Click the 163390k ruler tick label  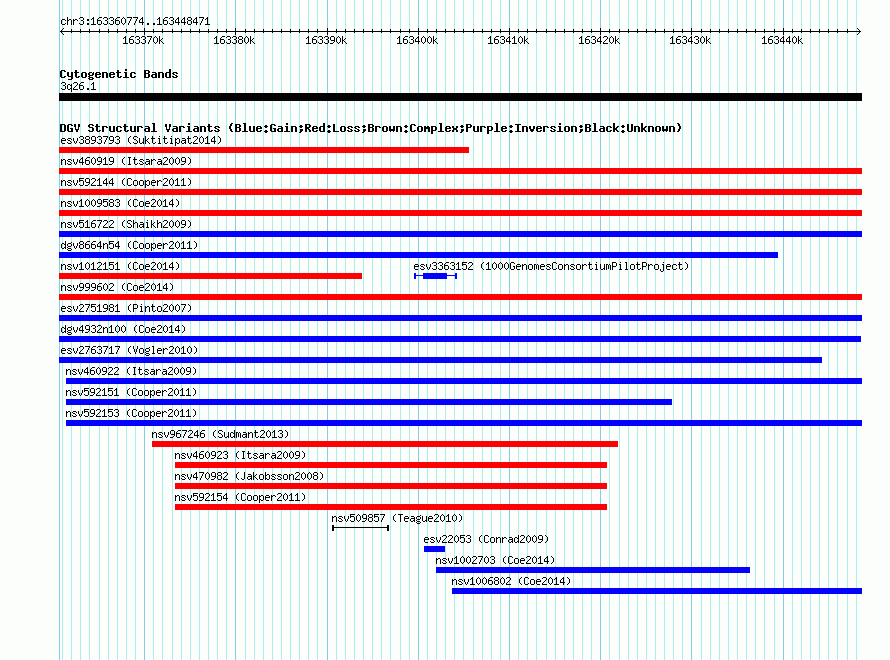tap(326, 40)
